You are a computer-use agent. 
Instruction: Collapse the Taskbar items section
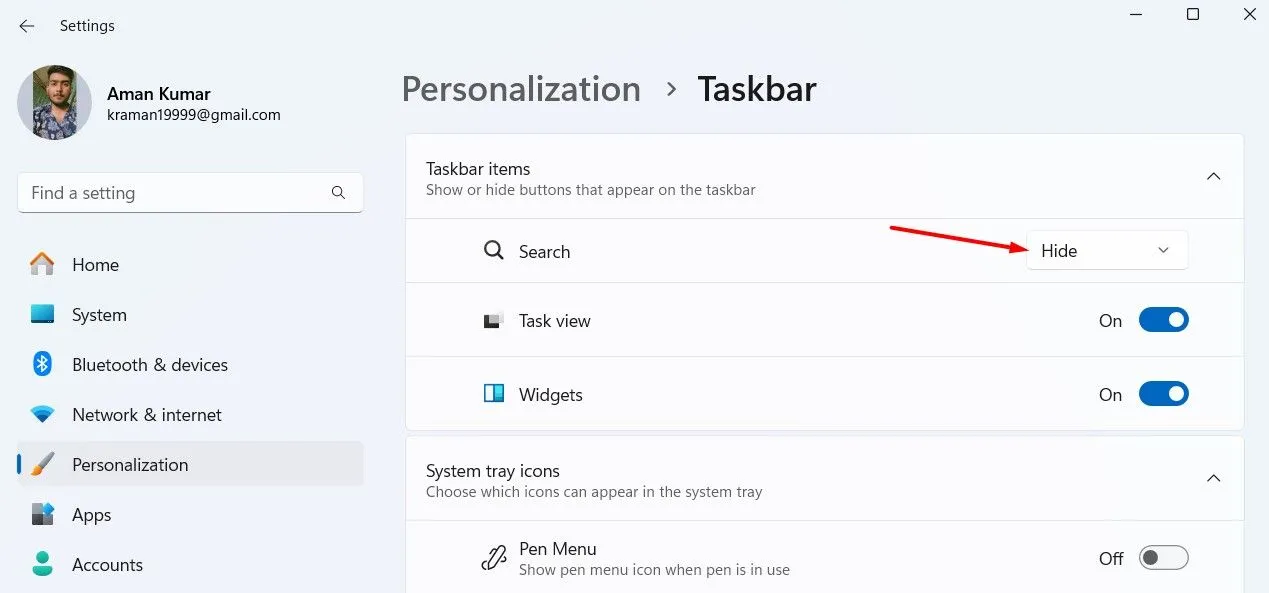coord(1213,176)
